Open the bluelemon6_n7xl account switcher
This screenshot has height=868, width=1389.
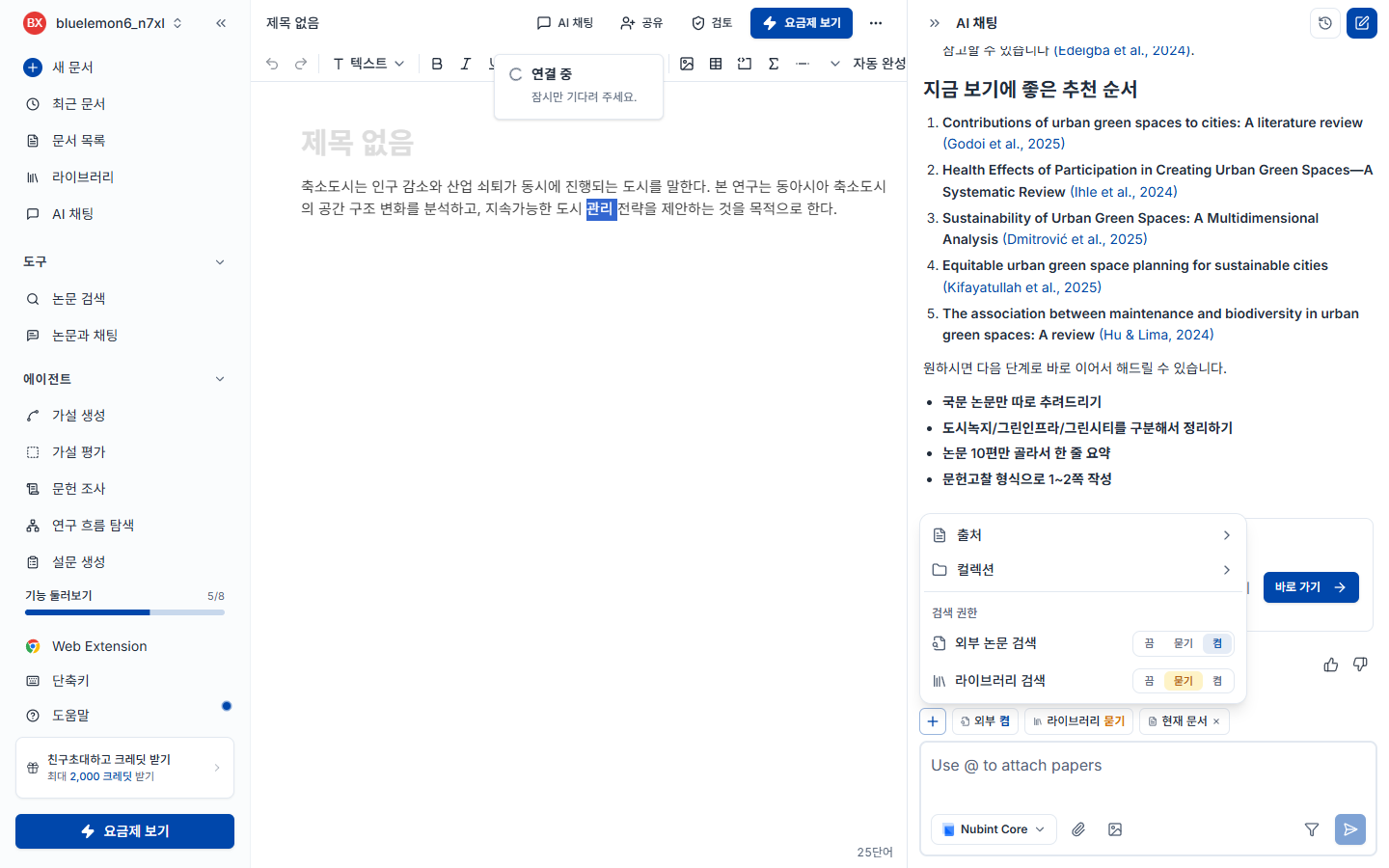pyautogui.click(x=104, y=23)
